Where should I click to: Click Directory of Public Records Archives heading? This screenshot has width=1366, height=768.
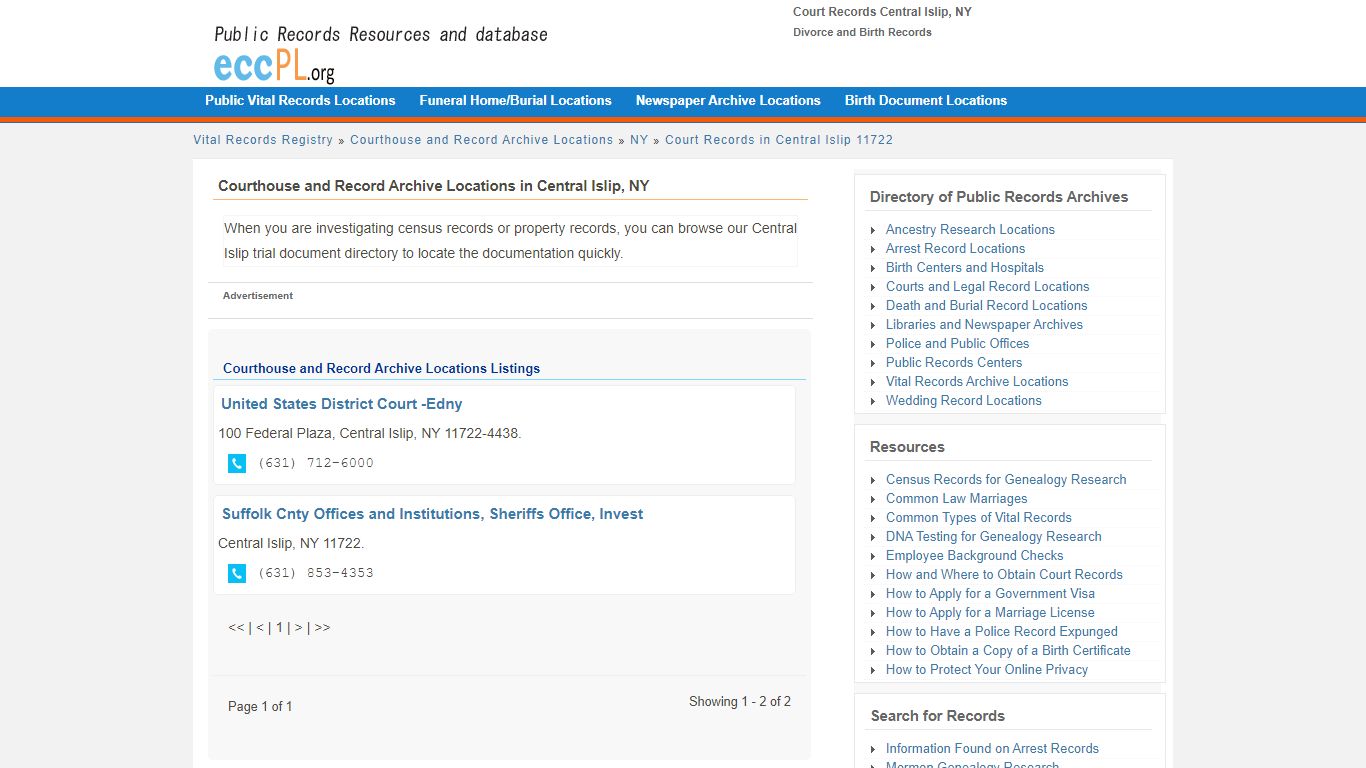coord(999,197)
